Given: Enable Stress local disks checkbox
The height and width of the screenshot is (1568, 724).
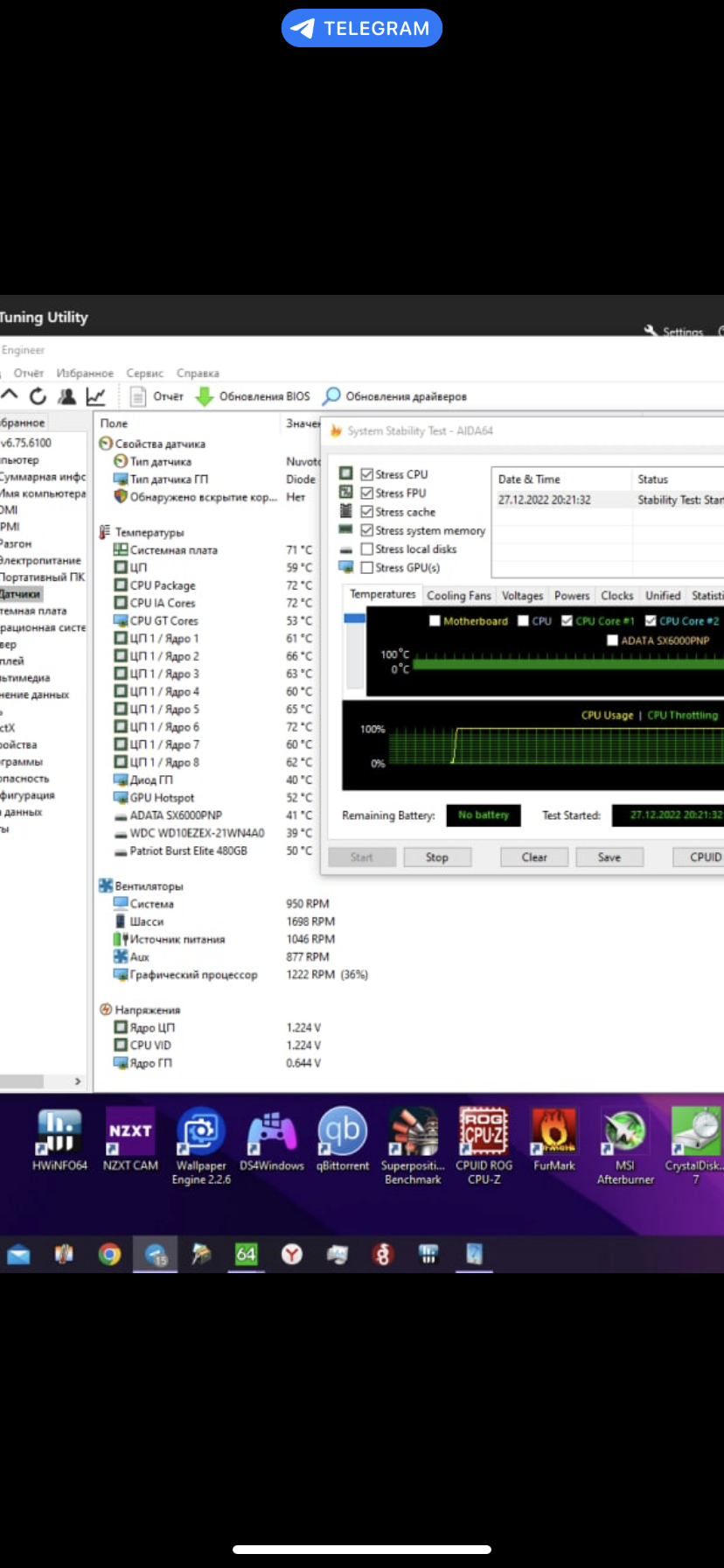Looking at the screenshot, I should click(x=367, y=549).
